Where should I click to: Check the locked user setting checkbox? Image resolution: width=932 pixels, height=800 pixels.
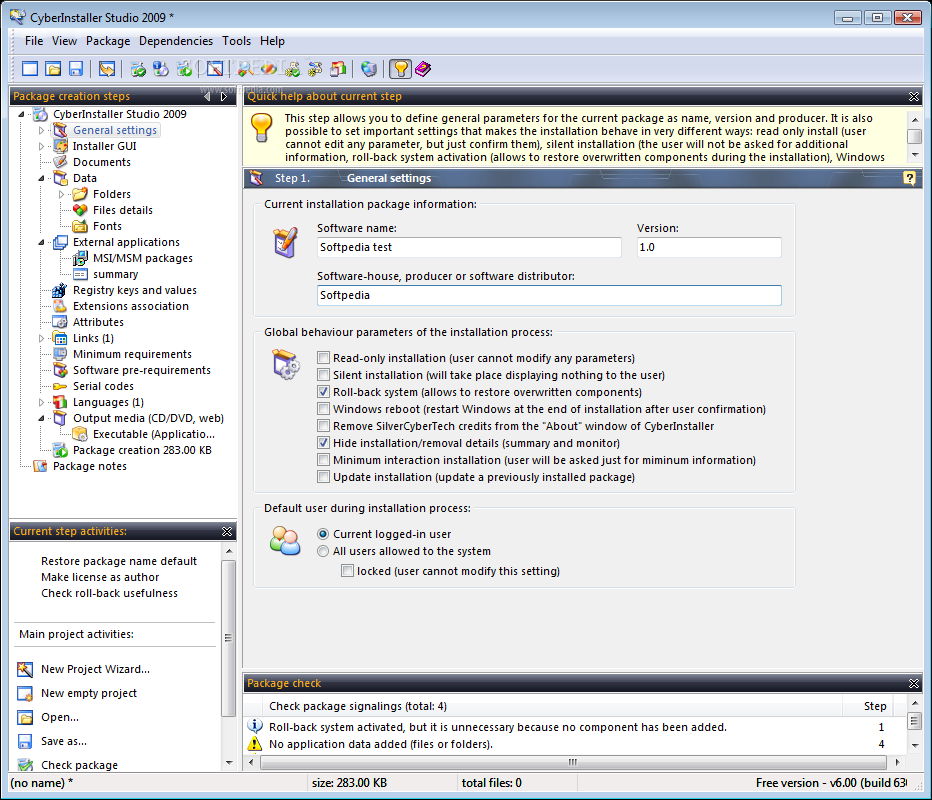(347, 571)
